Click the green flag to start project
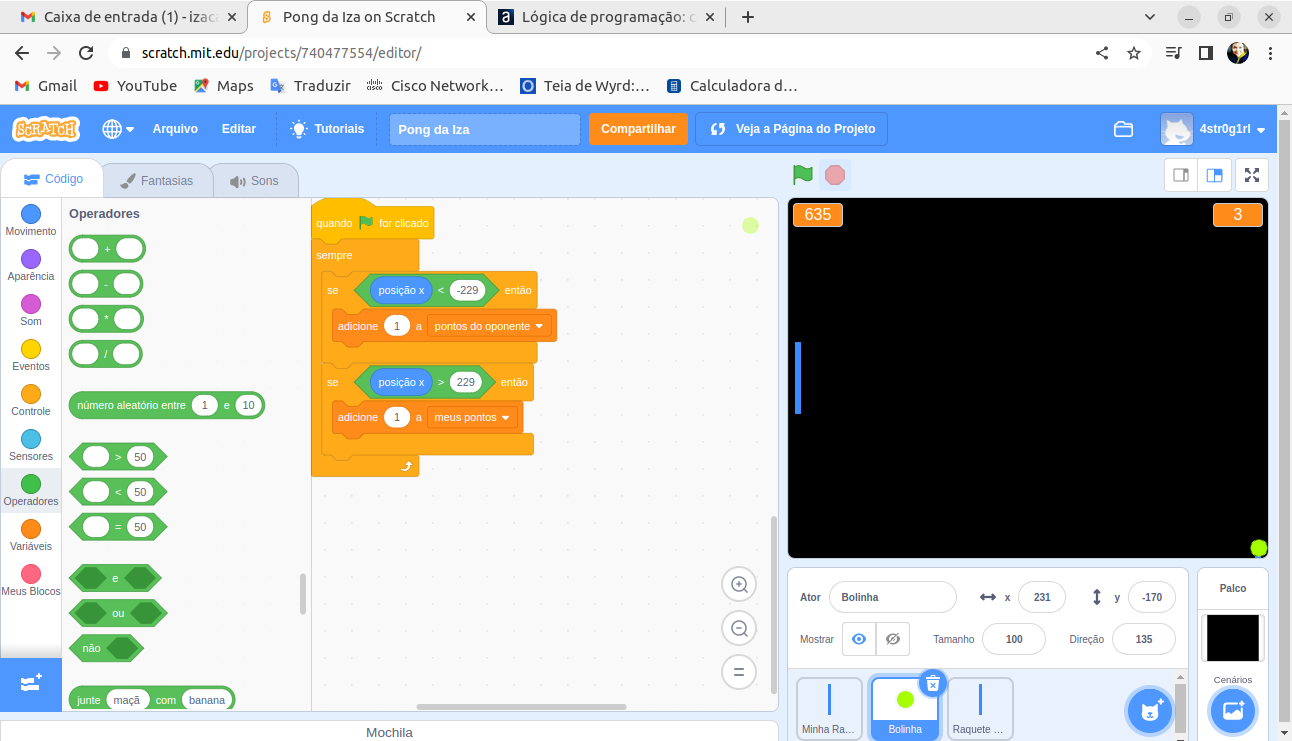Screen dimensions: 1292x741 click(x=802, y=175)
